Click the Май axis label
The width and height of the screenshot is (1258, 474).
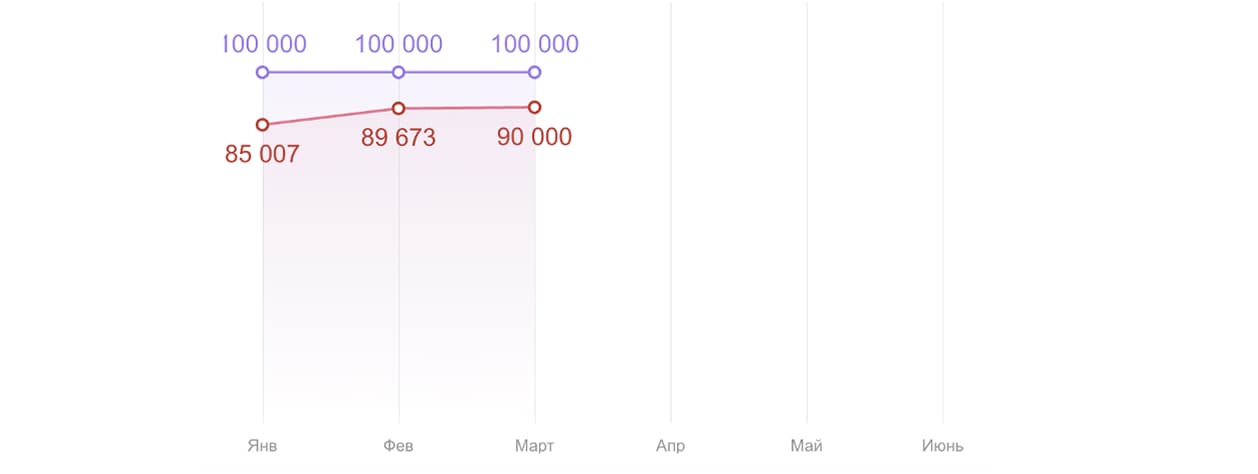pos(806,446)
